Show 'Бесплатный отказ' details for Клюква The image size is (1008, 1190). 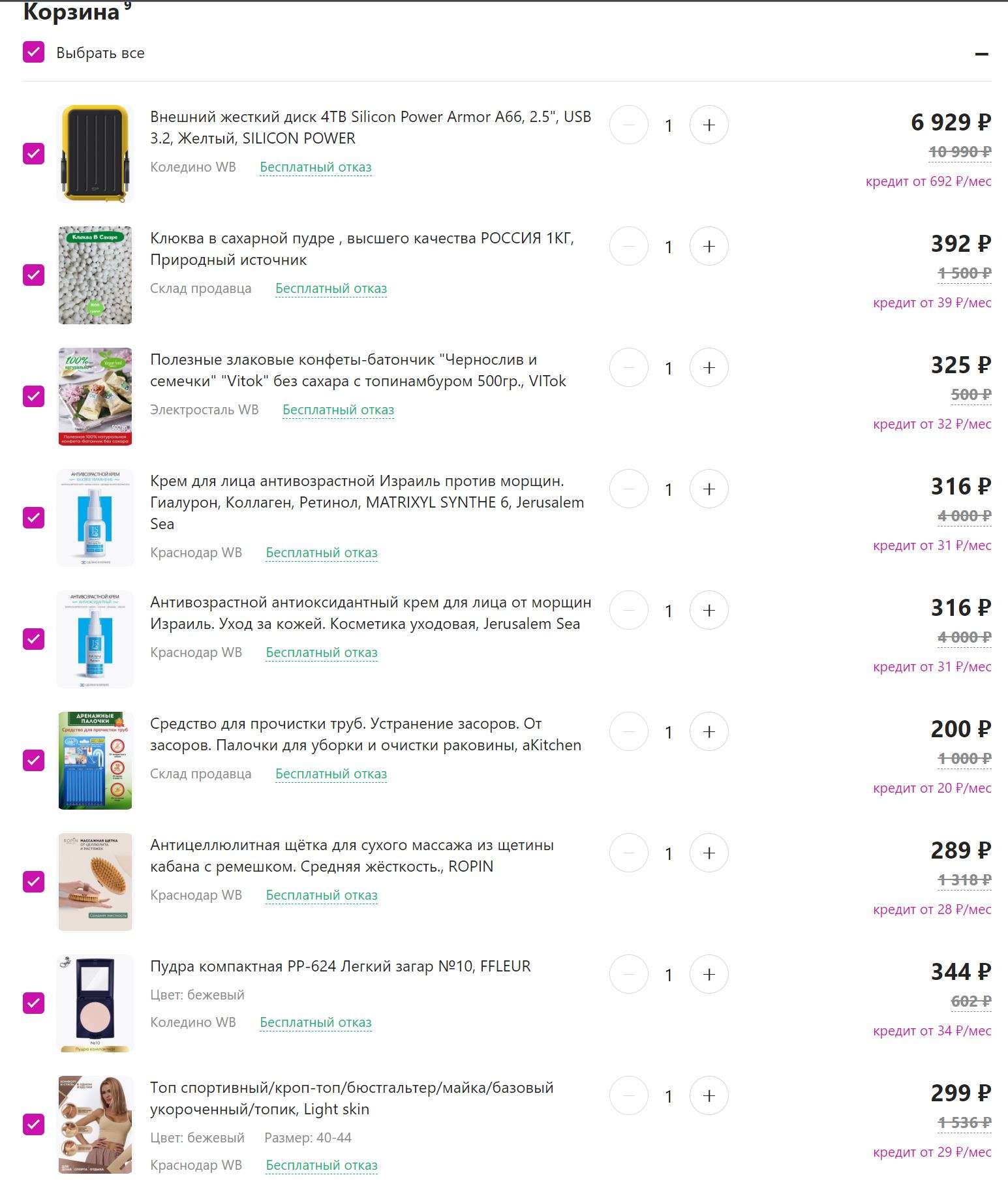331,288
